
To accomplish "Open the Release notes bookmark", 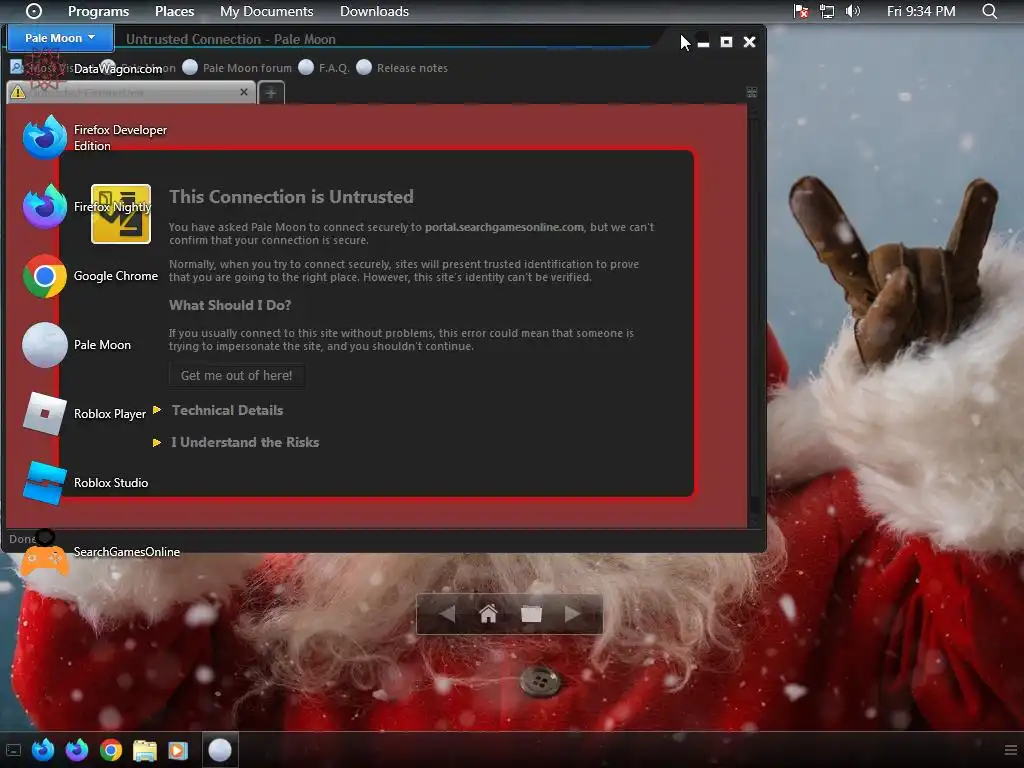I will pos(402,68).
